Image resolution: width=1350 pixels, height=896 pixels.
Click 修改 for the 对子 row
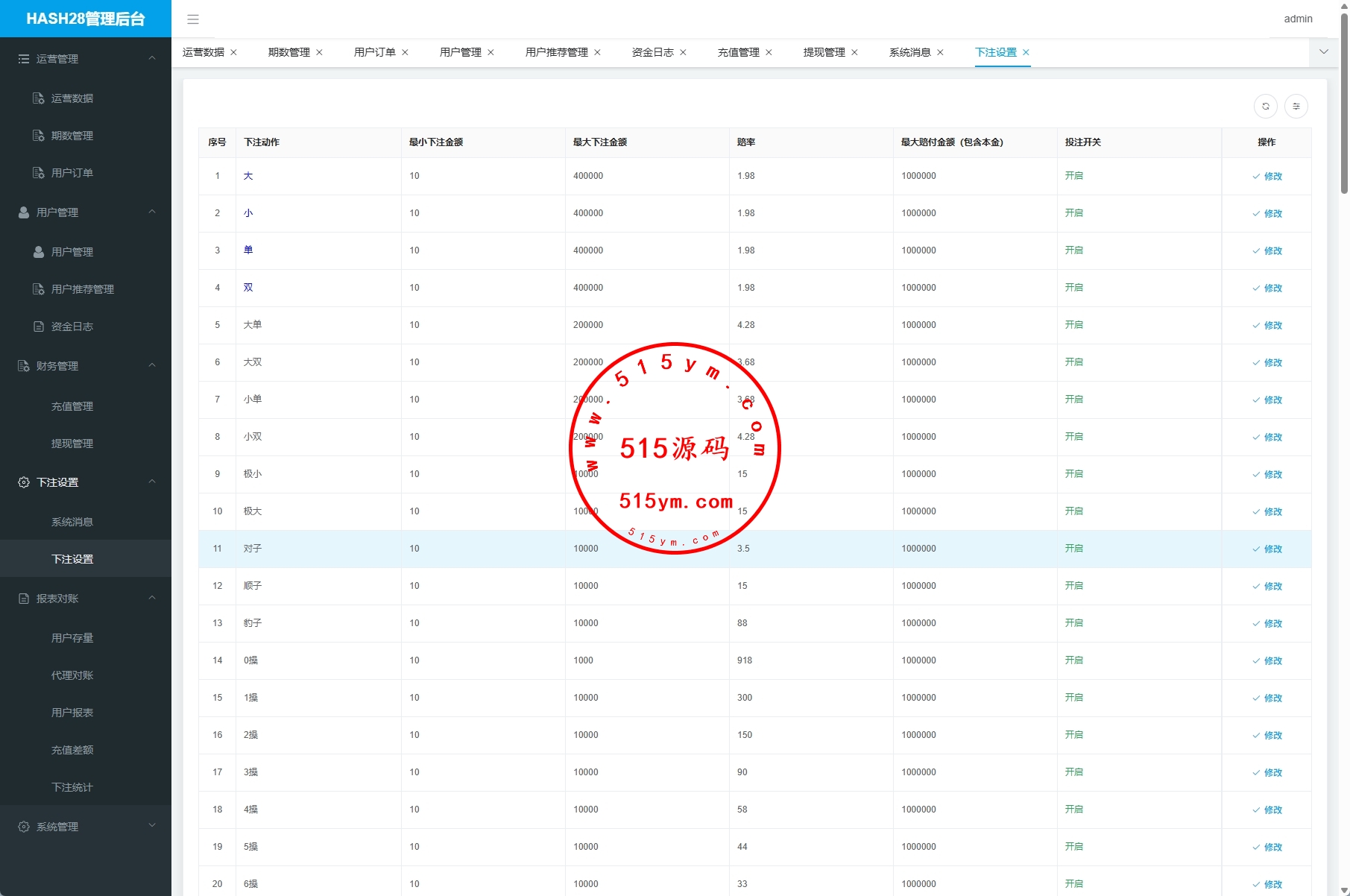click(x=1267, y=549)
